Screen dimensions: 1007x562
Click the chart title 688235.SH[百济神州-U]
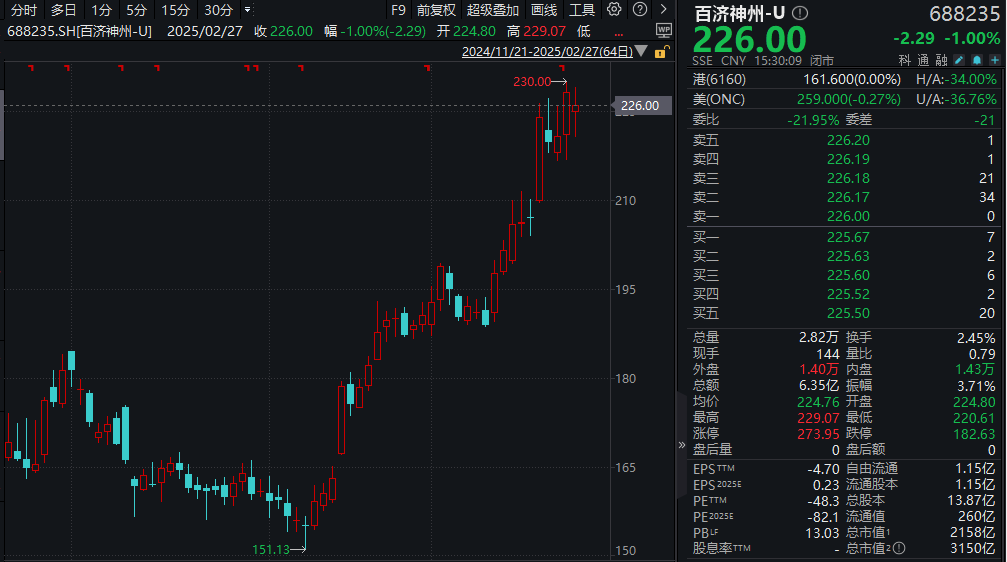click(79, 31)
